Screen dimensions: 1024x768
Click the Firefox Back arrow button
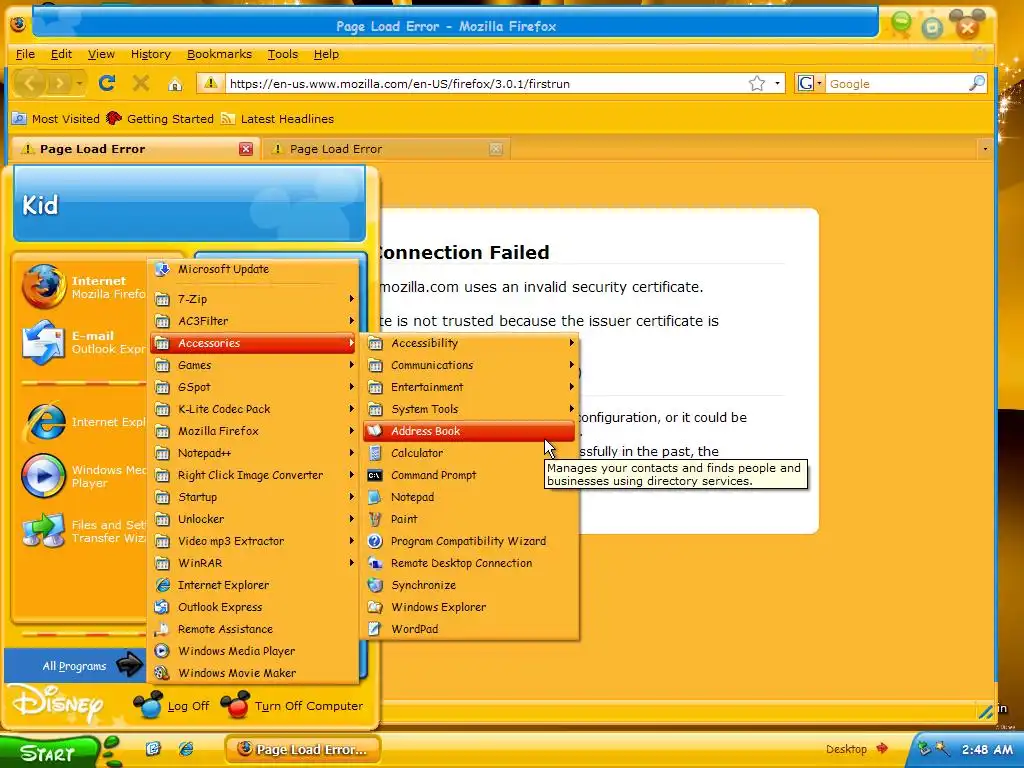click(x=30, y=83)
